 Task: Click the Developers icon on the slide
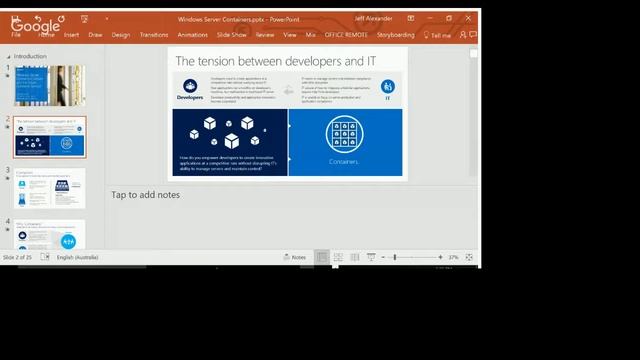click(x=190, y=86)
